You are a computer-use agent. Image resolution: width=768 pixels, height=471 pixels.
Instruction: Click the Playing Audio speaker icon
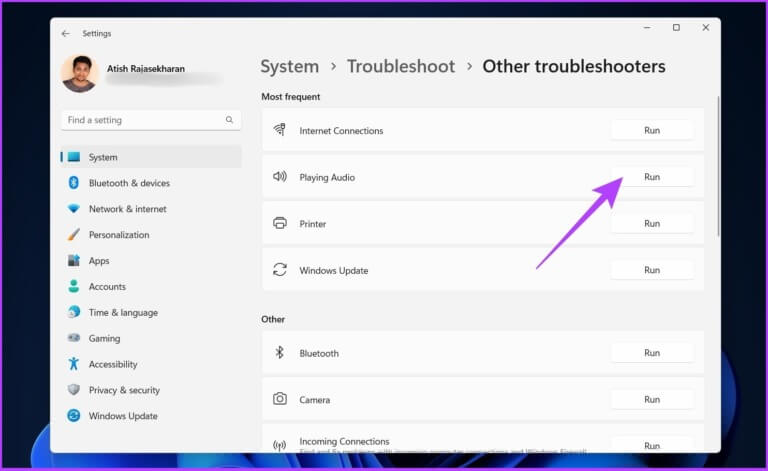coord(280,177)
